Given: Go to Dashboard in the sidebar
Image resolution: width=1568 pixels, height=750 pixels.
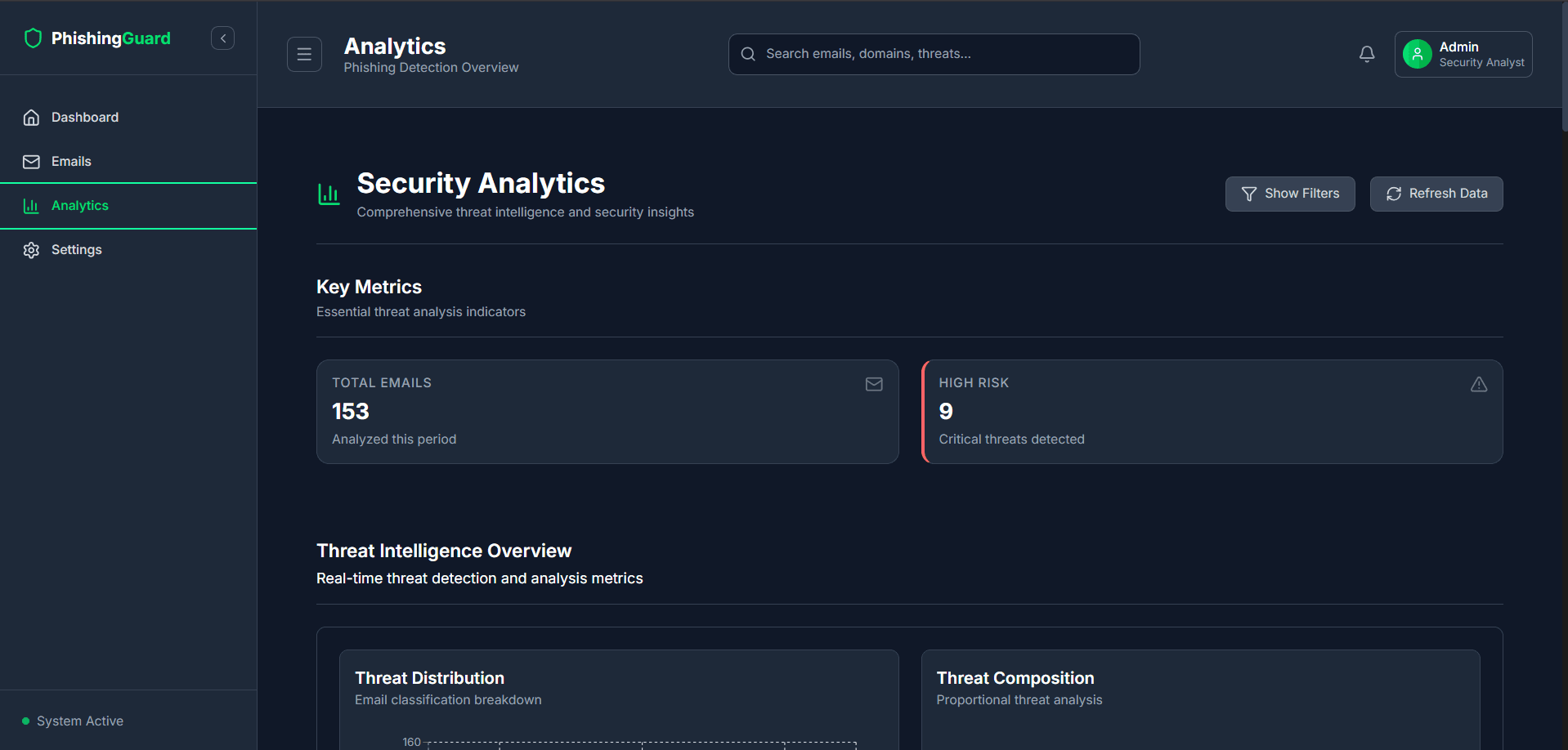Looking at the screenshot, I should (x=85, y=118).
